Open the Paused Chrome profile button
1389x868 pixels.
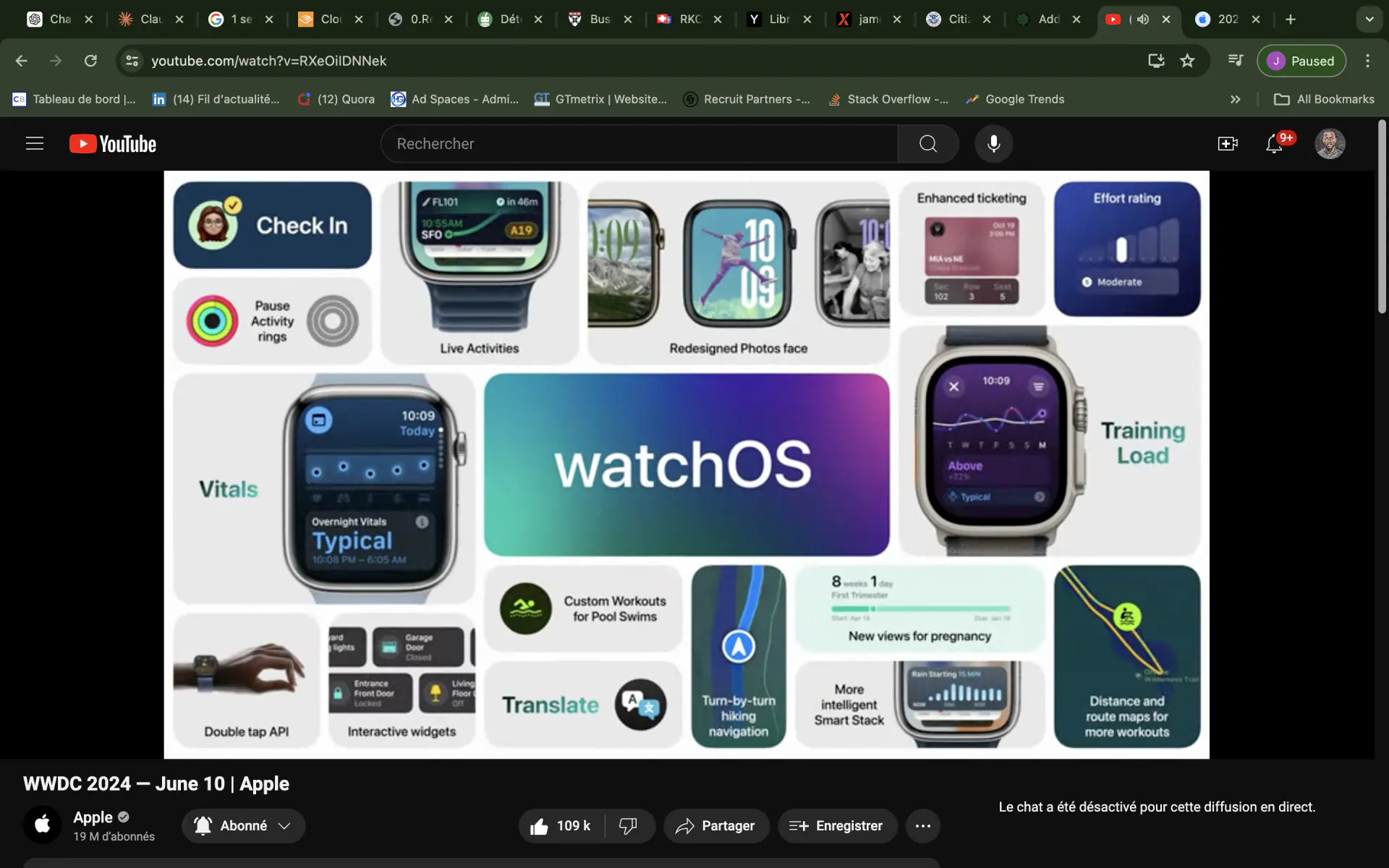tap(1301, 61)
